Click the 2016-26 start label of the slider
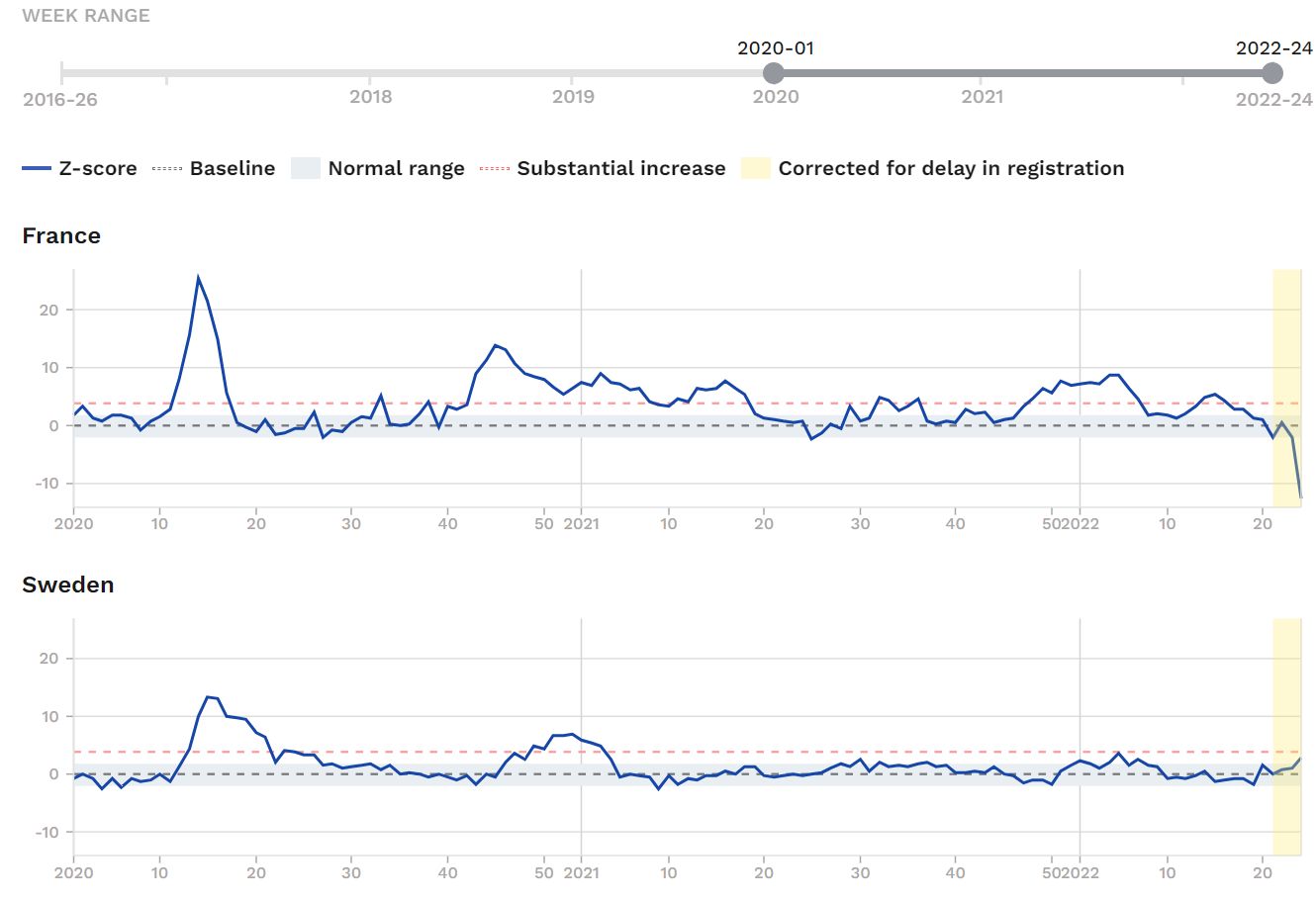 [x=60, y=99]
